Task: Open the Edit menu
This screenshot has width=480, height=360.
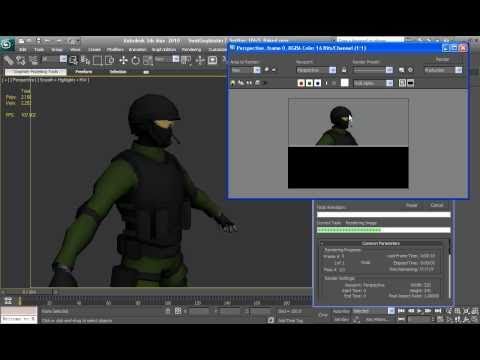Action: [22, 50]
